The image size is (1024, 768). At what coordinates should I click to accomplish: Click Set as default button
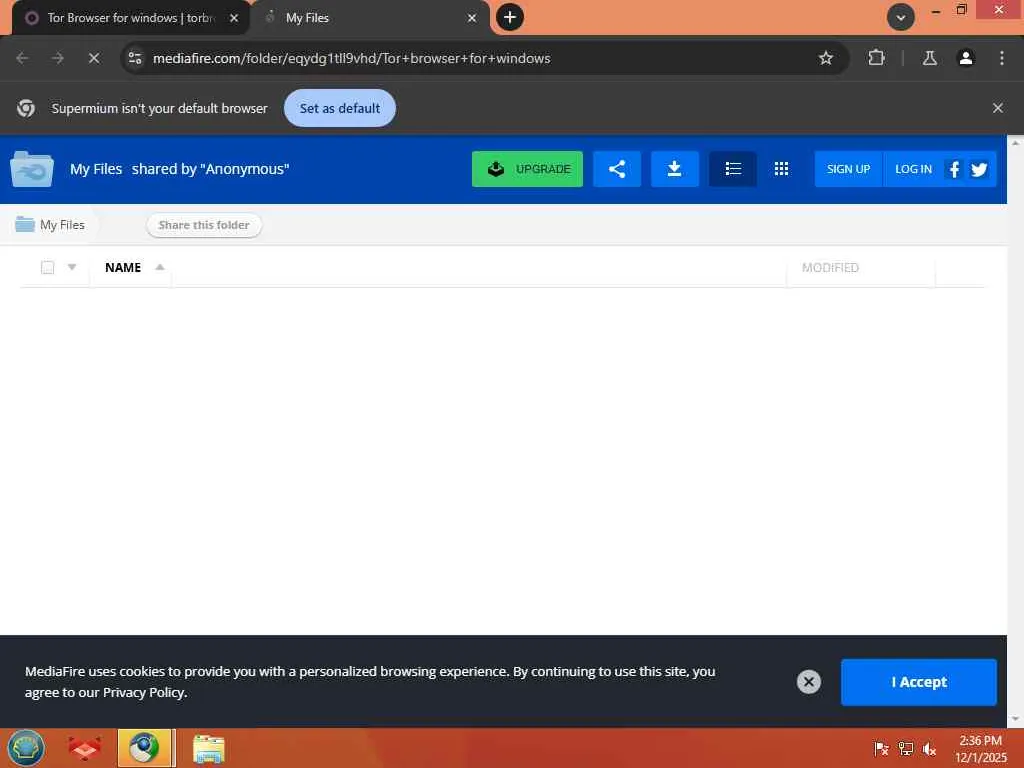(x=340, y=108)
